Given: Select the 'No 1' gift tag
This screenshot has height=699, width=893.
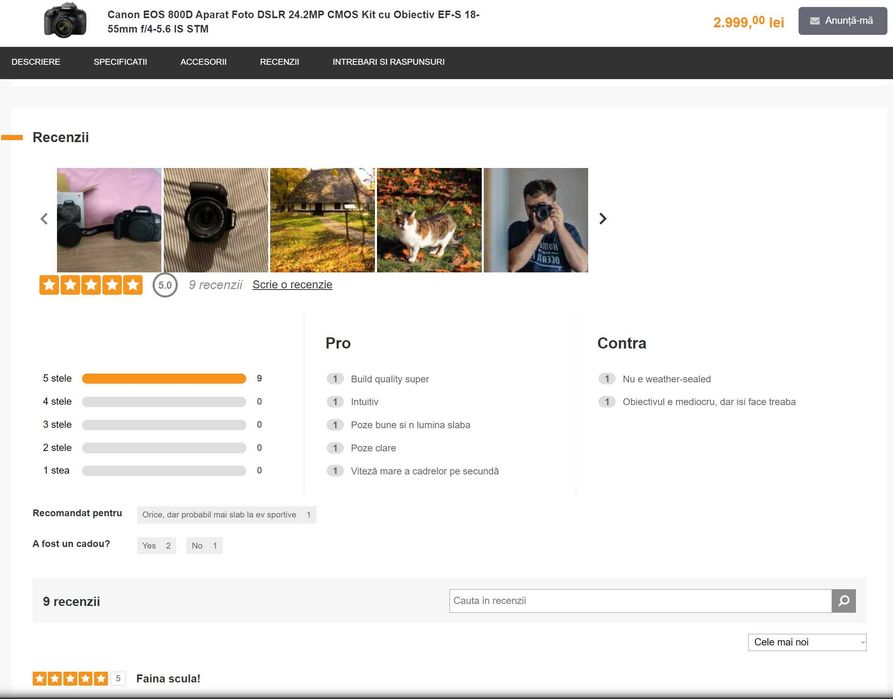Looking at the screenshot, I should coord(204,546).
